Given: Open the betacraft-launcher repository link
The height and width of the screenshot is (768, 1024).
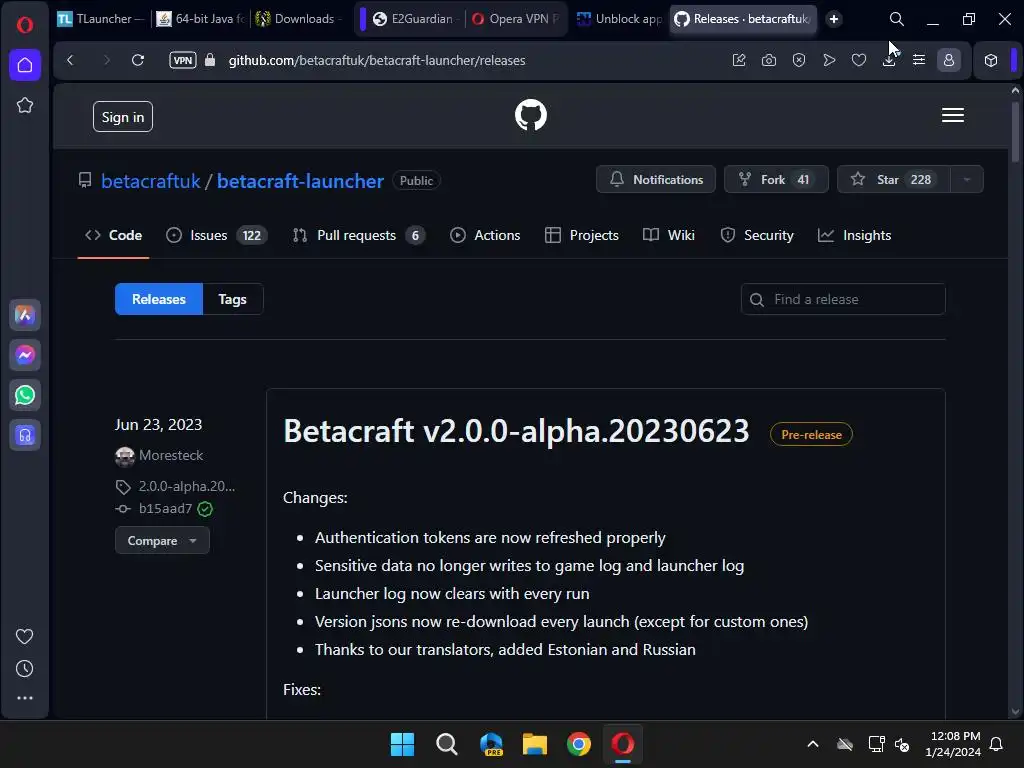Looking at the screenshot, I should [300, 181].
